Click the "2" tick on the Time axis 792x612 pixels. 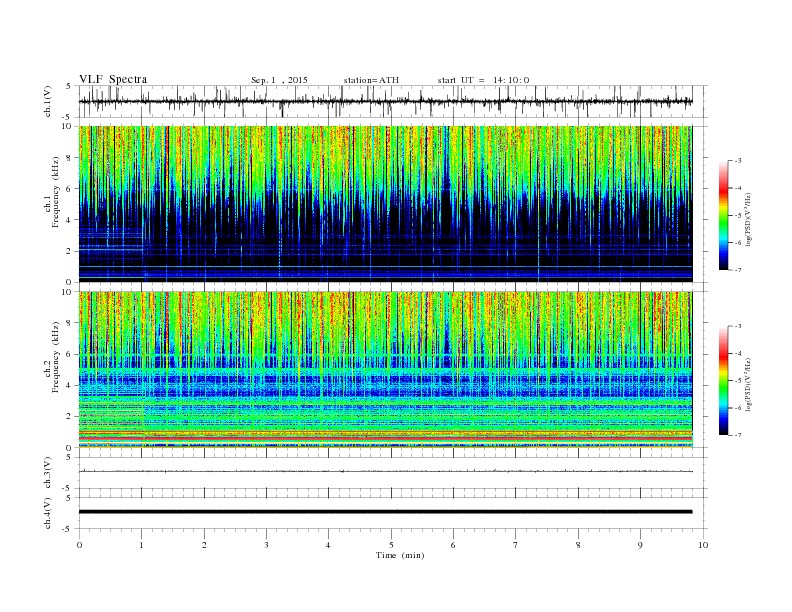pyautogui.click(x=204, y=545)
